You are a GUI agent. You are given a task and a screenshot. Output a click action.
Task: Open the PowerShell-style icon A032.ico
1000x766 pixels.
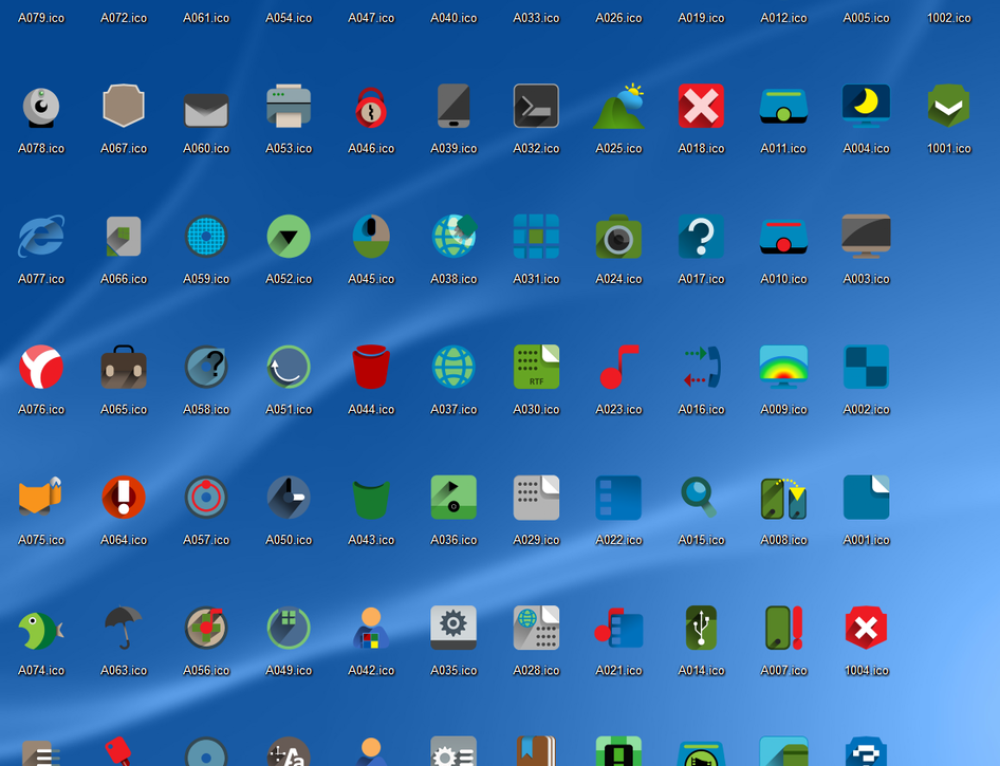click(x=536, y=105)
